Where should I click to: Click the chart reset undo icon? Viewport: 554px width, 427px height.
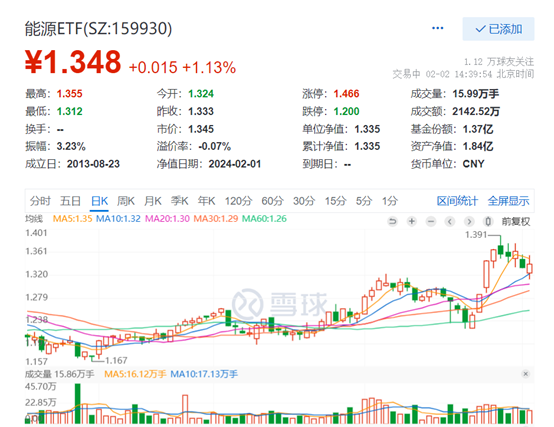click(x=393, y=221)
